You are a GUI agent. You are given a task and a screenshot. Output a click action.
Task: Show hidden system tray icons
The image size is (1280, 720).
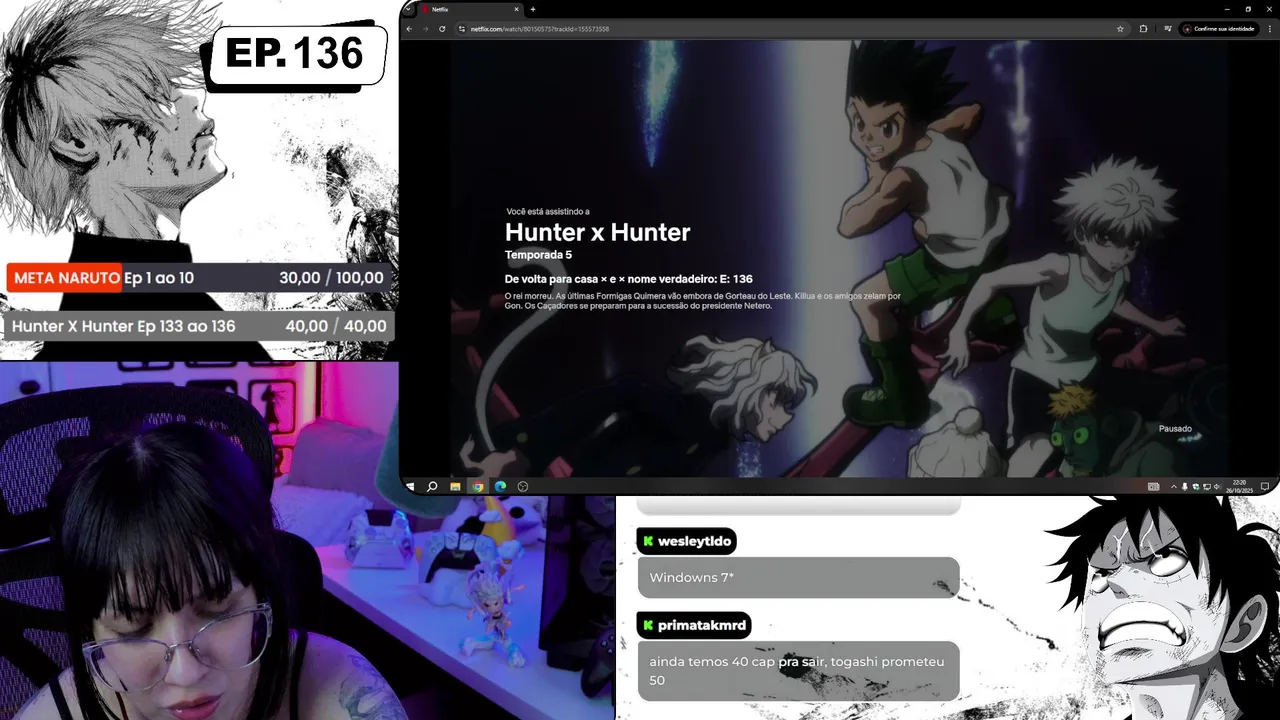coord(1174,487)
